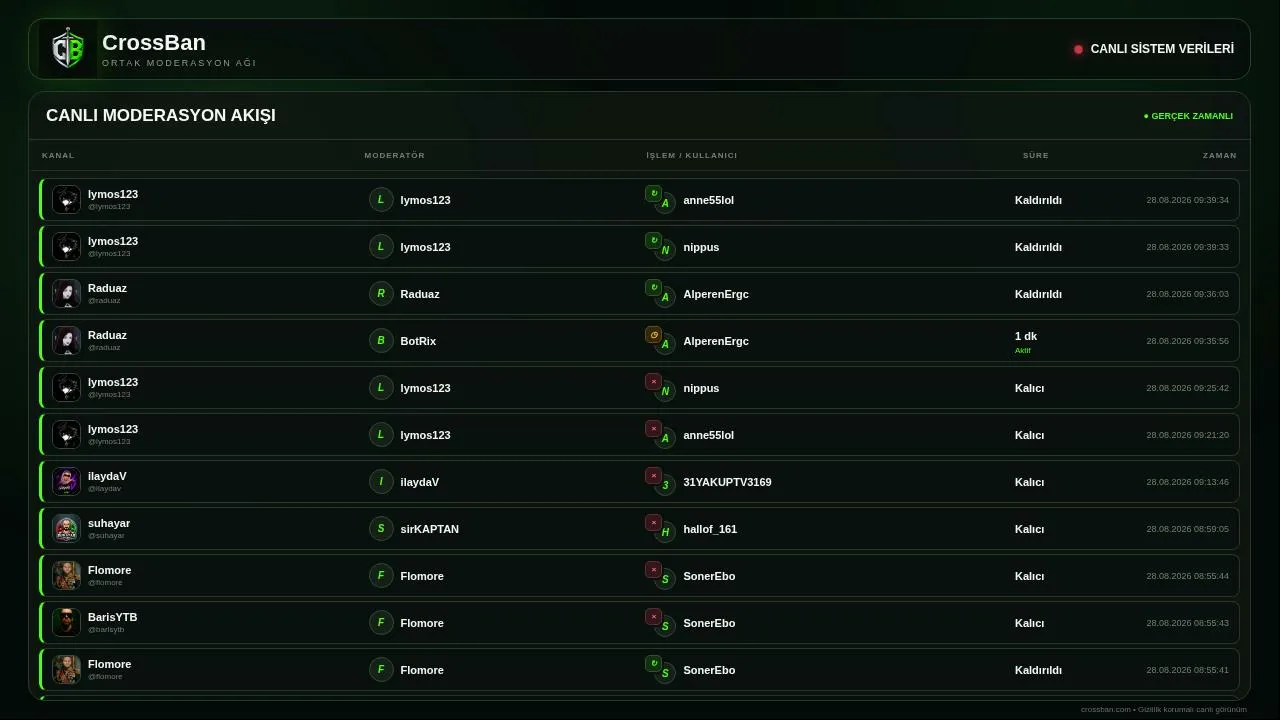Click the username SonerEbo in the BarisYTB row
1280x720 pixels.
tap(709, 623)
